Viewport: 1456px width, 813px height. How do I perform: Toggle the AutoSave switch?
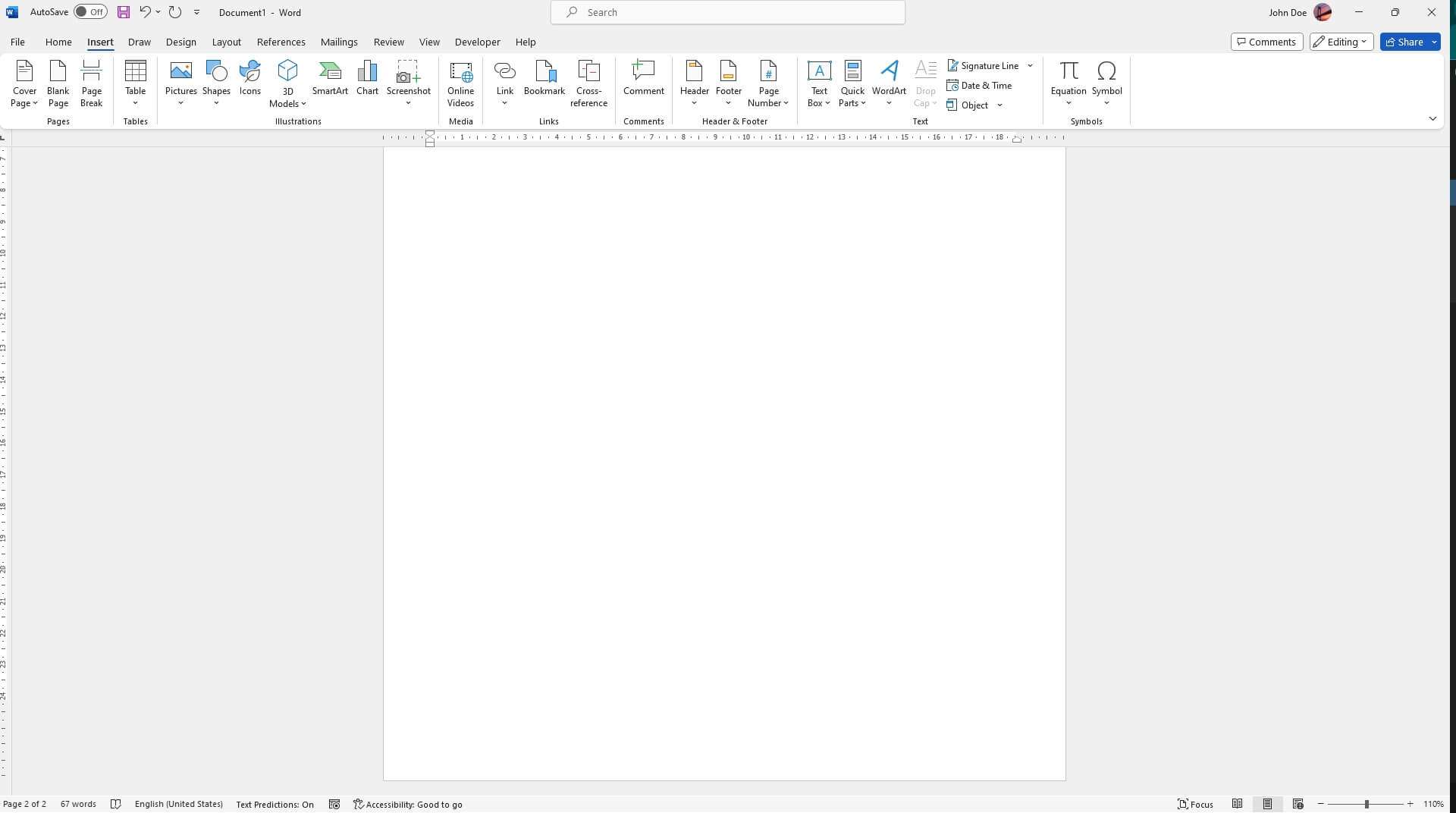(x=89, y=12)
